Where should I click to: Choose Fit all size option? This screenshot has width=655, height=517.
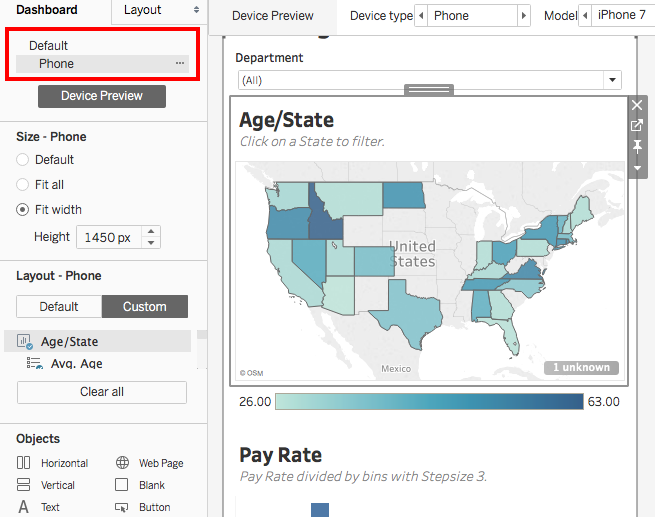tap(23, 185)
